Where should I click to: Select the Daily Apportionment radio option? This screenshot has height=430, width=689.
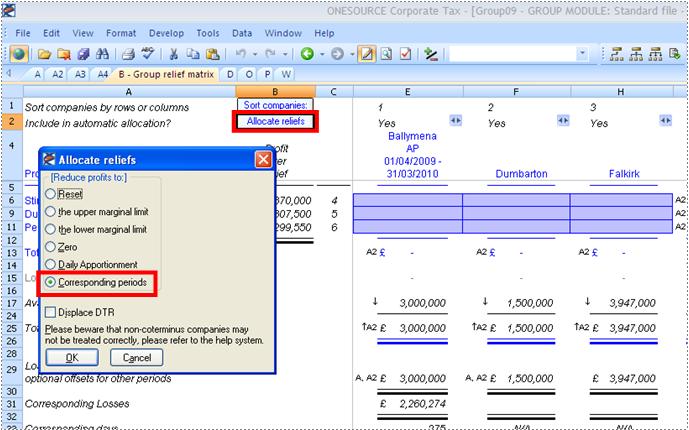(x=50, y=265)
